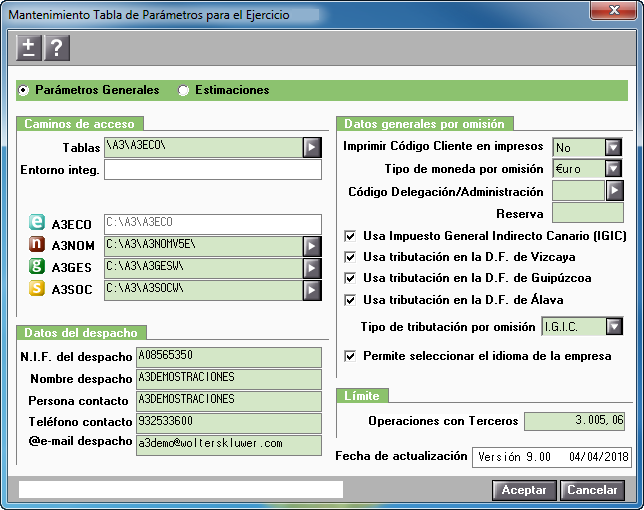Click the Datos del despacho section header
The image size is (644, 510).
[81, 333]
